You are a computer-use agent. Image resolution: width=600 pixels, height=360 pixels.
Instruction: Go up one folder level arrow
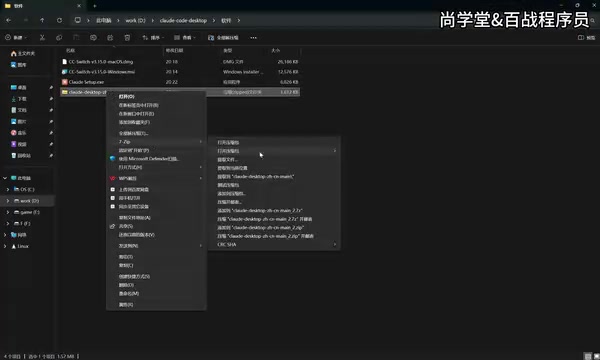point(42,20)
